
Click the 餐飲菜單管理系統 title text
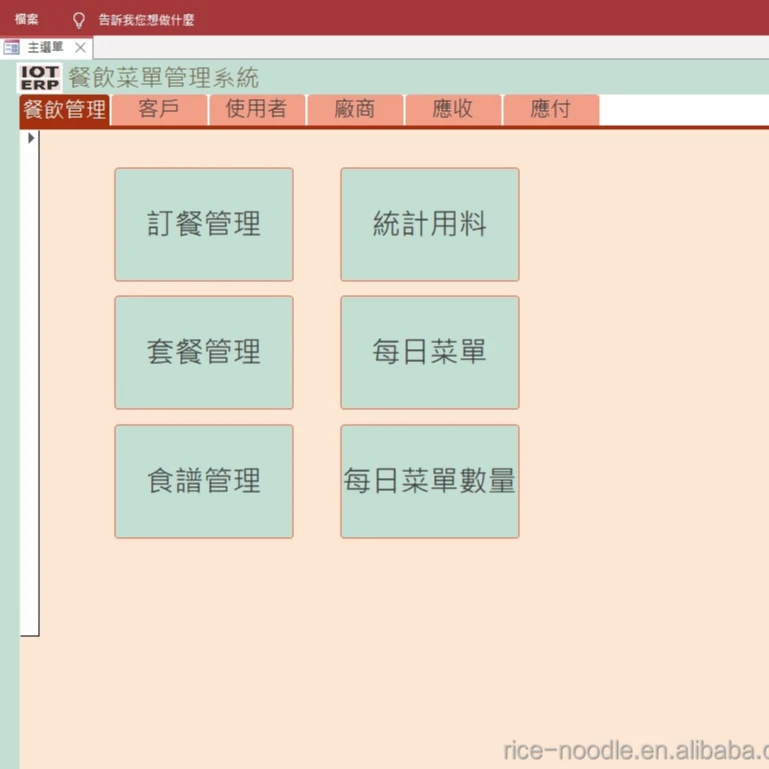tap(163, 77)
